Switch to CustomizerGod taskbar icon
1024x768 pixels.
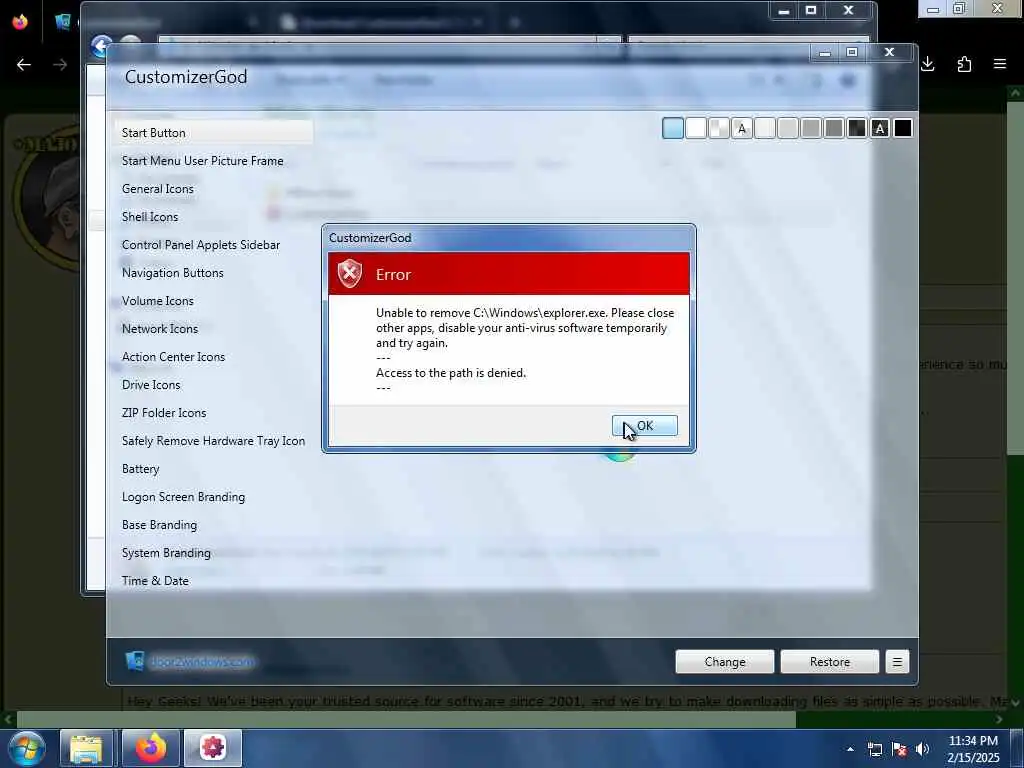213,748
